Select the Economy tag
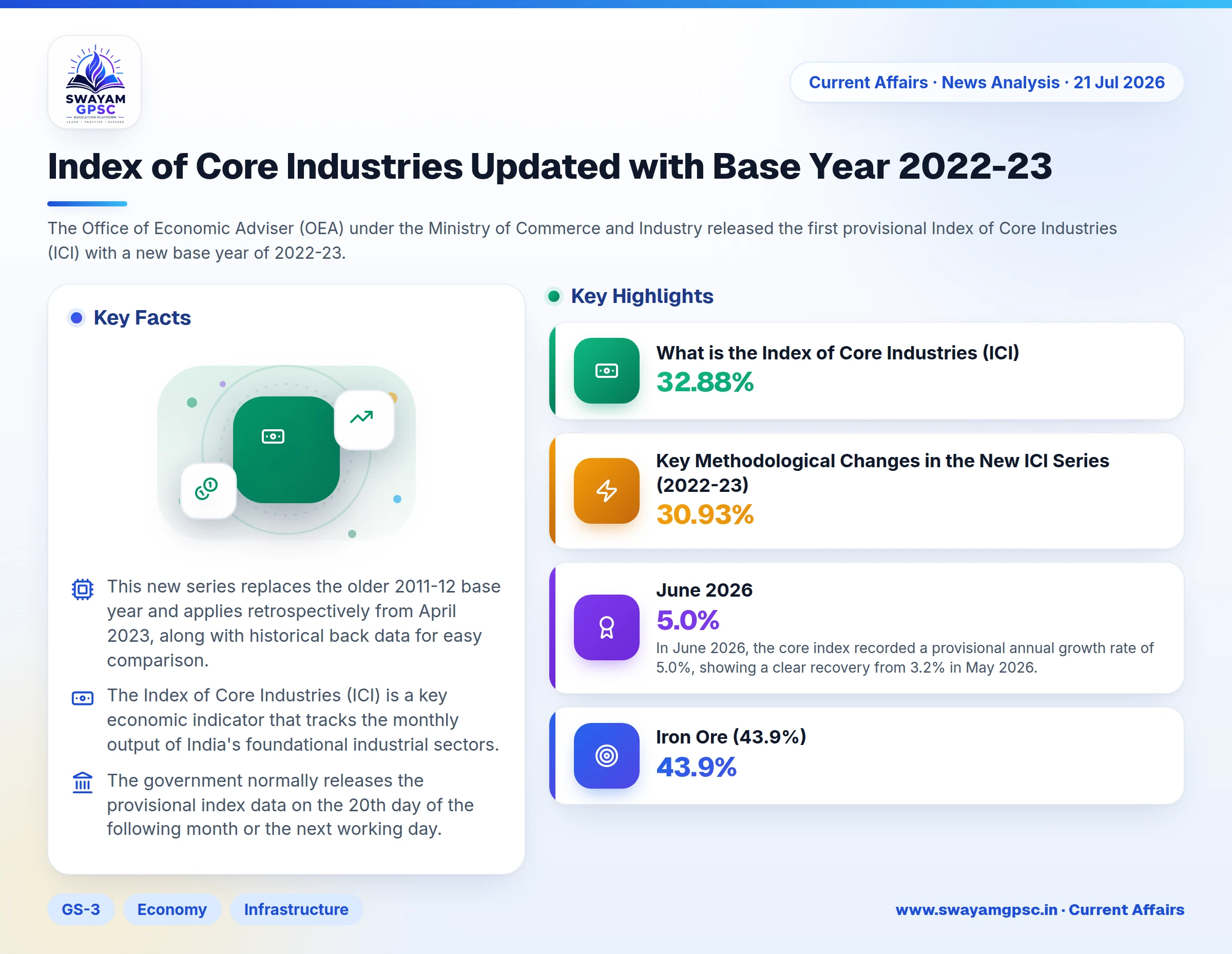The image size is (1232, 954). [x=172, y=909]
